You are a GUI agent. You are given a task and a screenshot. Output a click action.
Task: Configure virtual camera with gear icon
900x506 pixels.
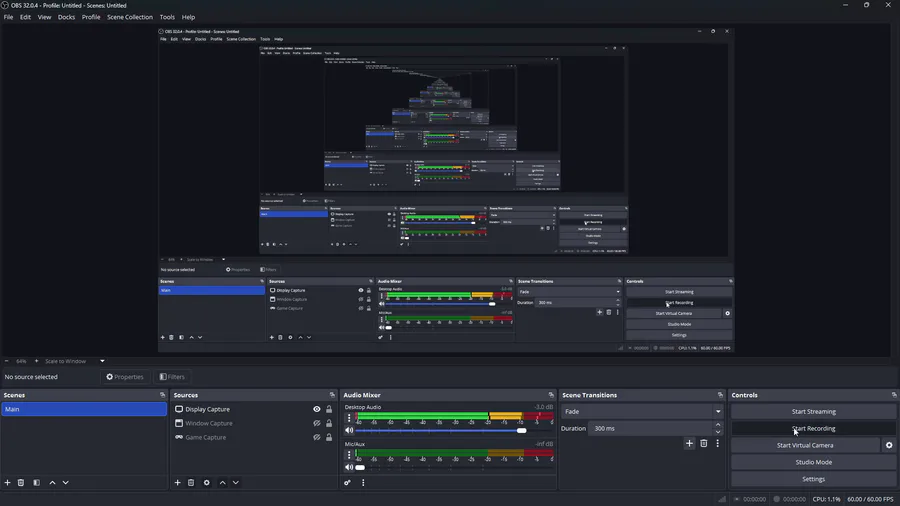[x=889, y=445]
